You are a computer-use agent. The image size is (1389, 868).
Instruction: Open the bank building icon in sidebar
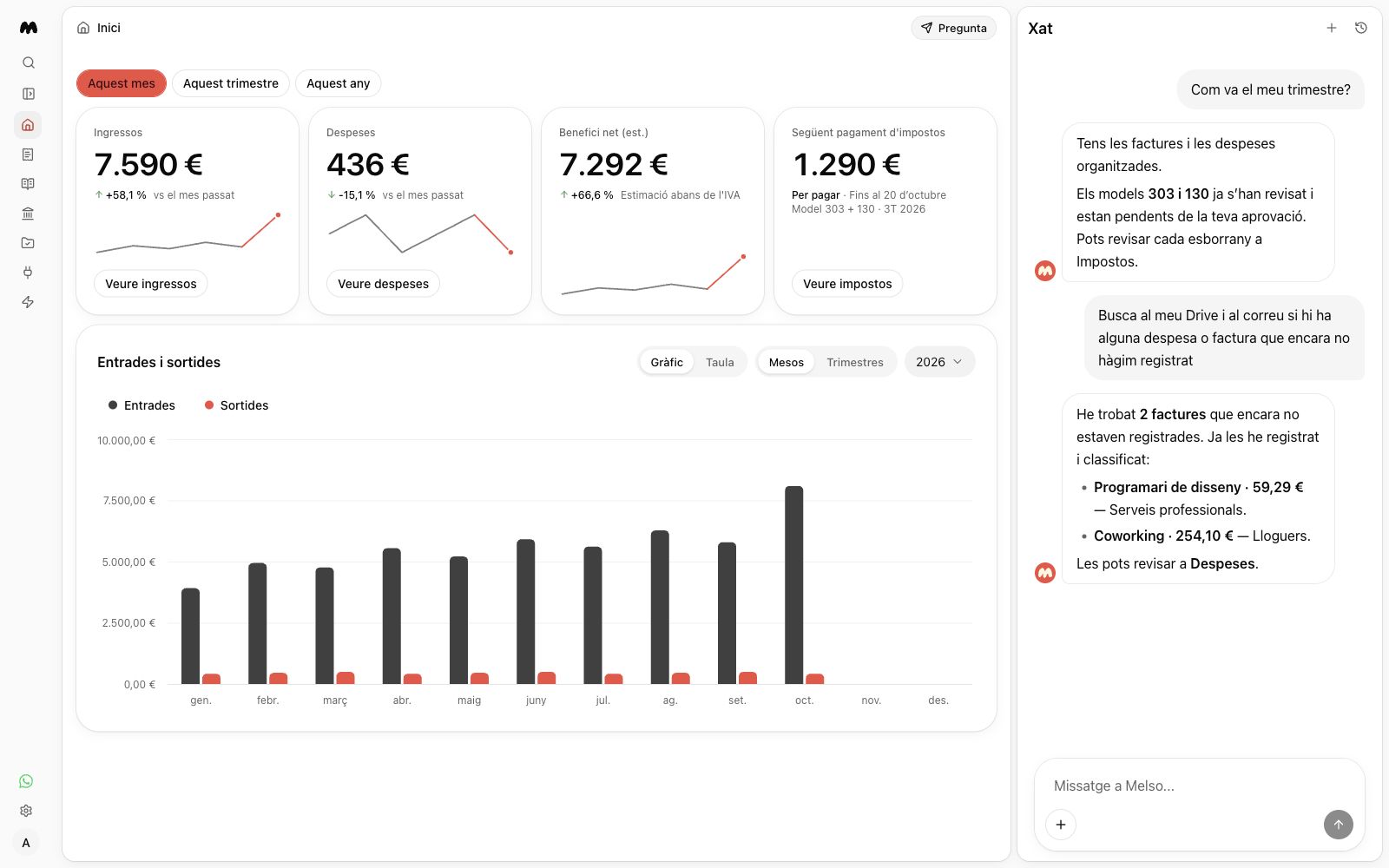tap(28, 214)
